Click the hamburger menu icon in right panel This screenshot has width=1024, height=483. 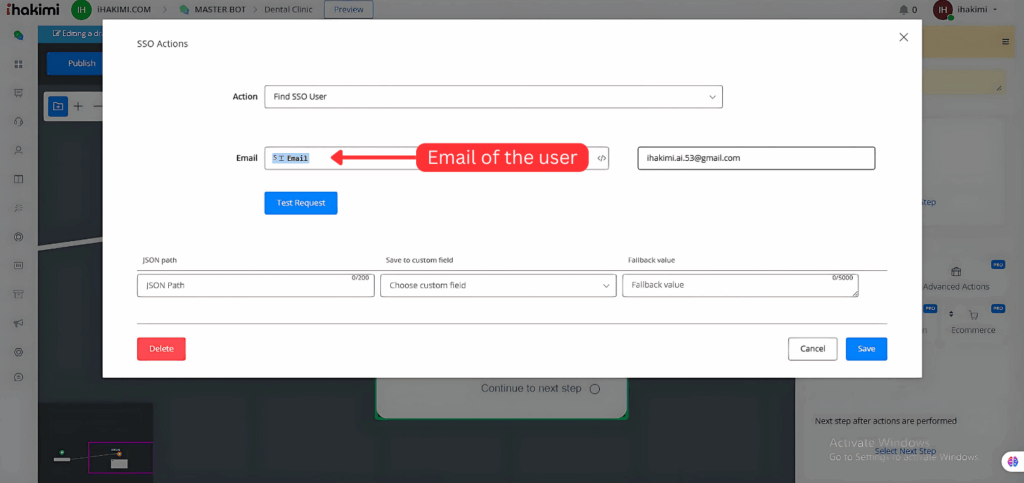(1005, 42)
